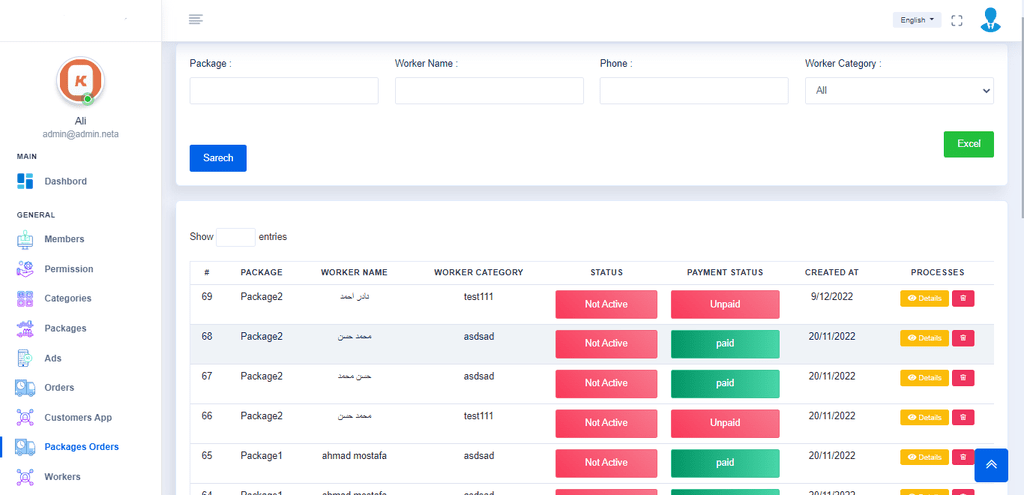1024x495 pixels.
Task: Click the Packages Orders sidebar icon
Action: [25, 447]
